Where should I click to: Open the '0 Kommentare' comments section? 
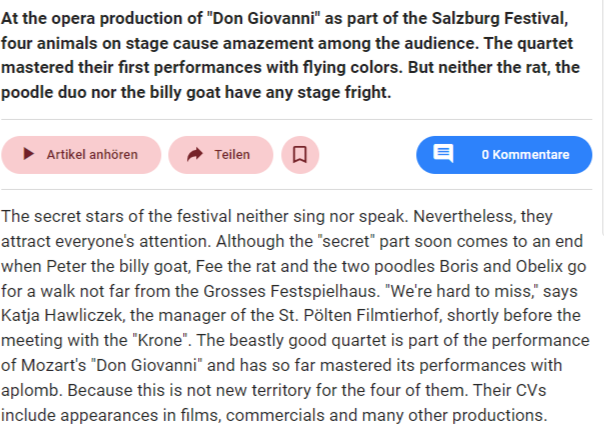click(x=504, y=154)
